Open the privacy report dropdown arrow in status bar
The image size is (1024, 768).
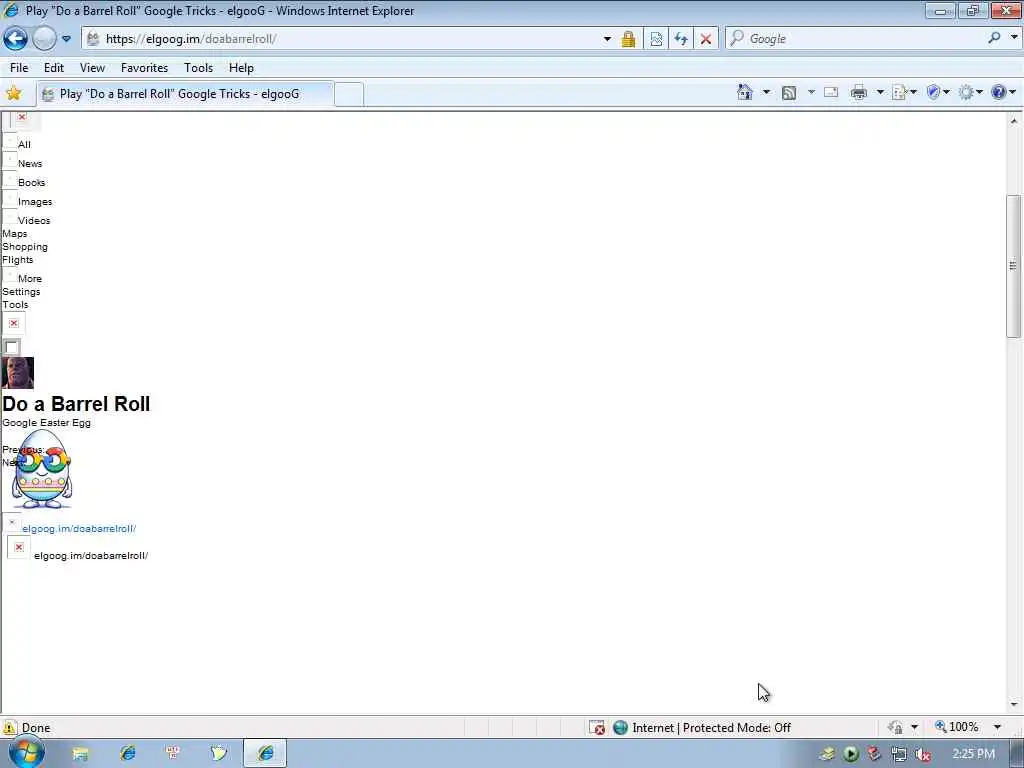pyautogui.click(x=914, y=727)
